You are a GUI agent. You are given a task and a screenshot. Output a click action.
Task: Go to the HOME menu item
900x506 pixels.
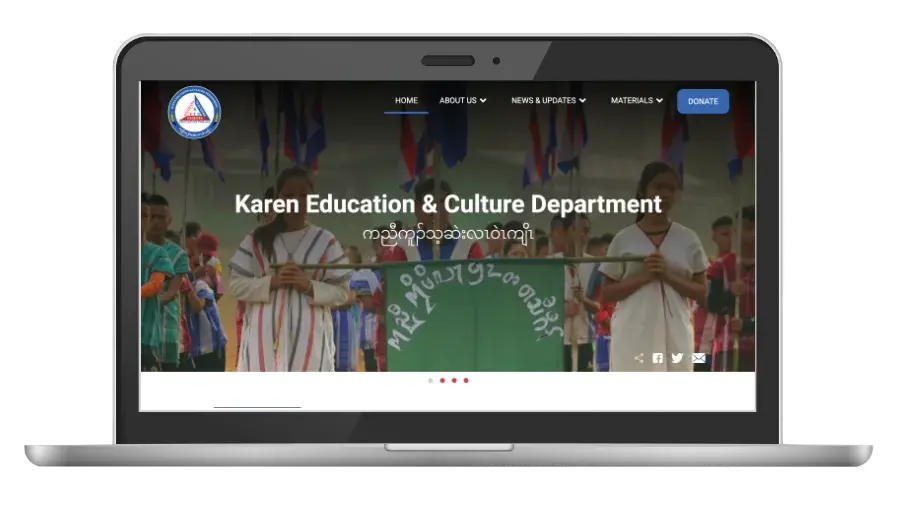(x=406, y=100)
